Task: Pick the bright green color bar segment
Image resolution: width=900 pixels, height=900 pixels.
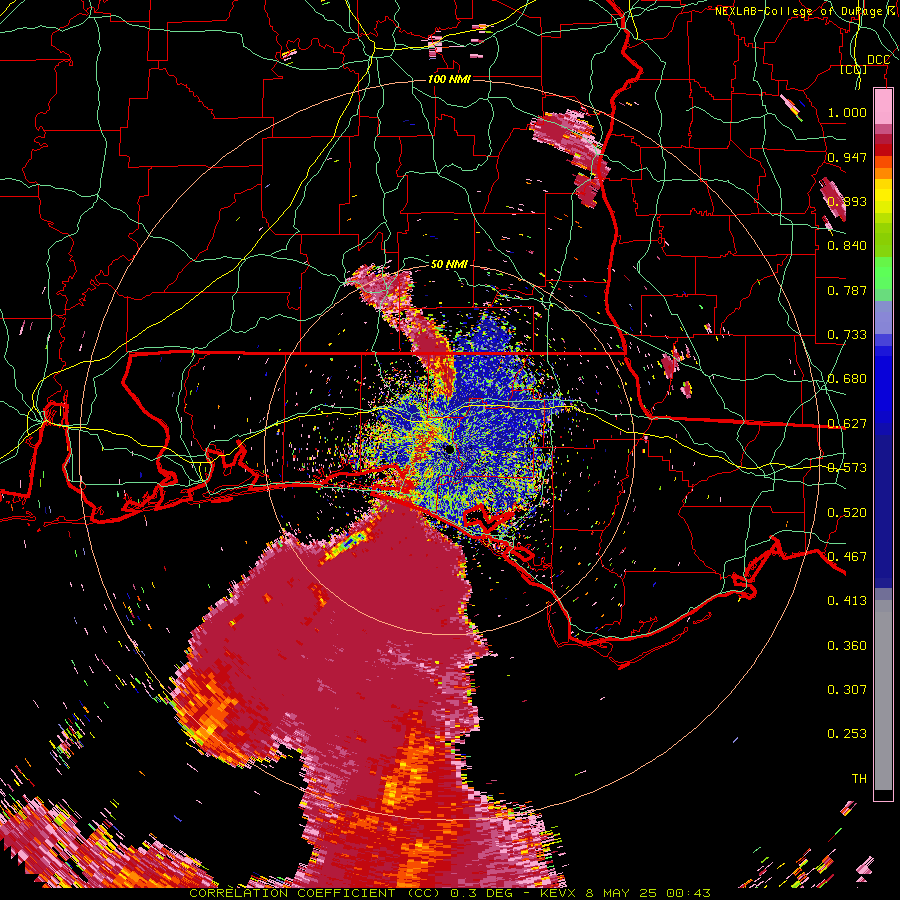Action: click(x=883, y=273)
